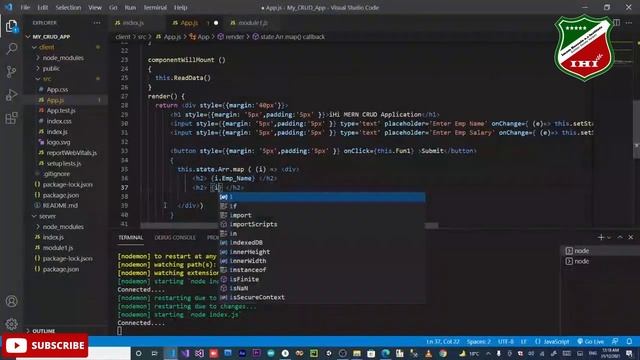
Task: Close the terminal panel
Action: click(x=631, y=237)
